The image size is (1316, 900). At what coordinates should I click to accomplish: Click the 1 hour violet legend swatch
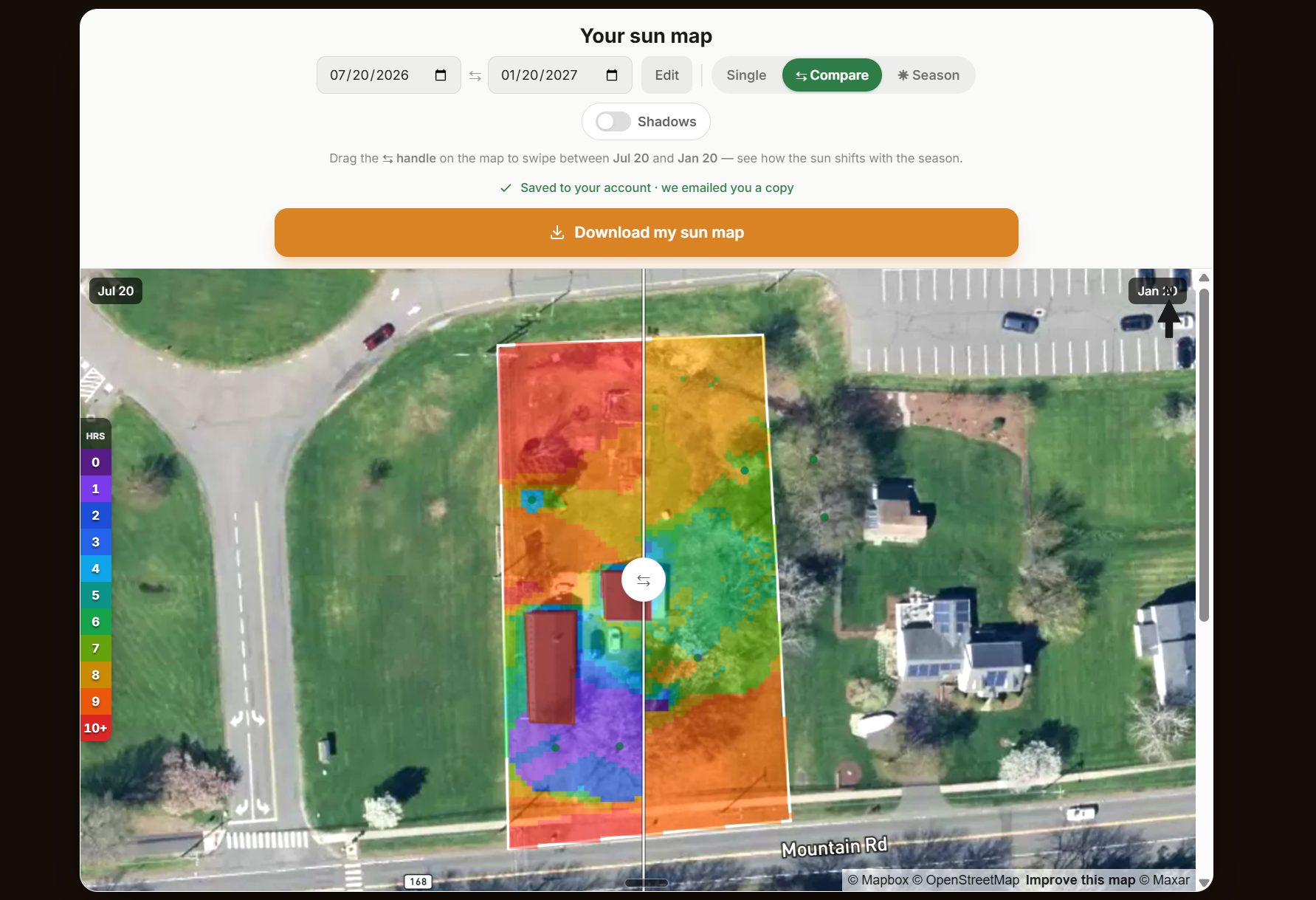(96, 489)
